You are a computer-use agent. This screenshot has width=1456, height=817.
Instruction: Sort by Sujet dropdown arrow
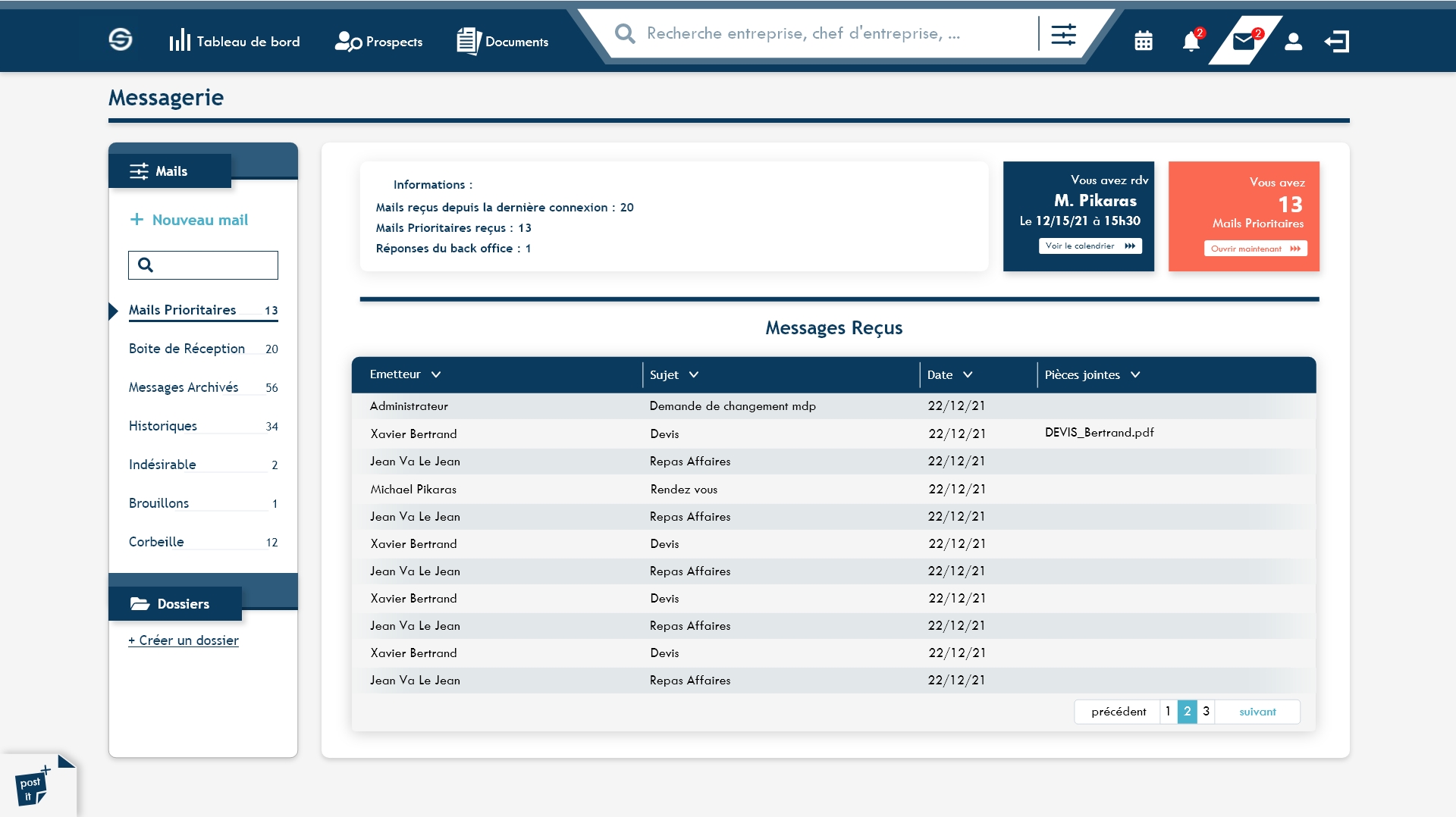694,374
